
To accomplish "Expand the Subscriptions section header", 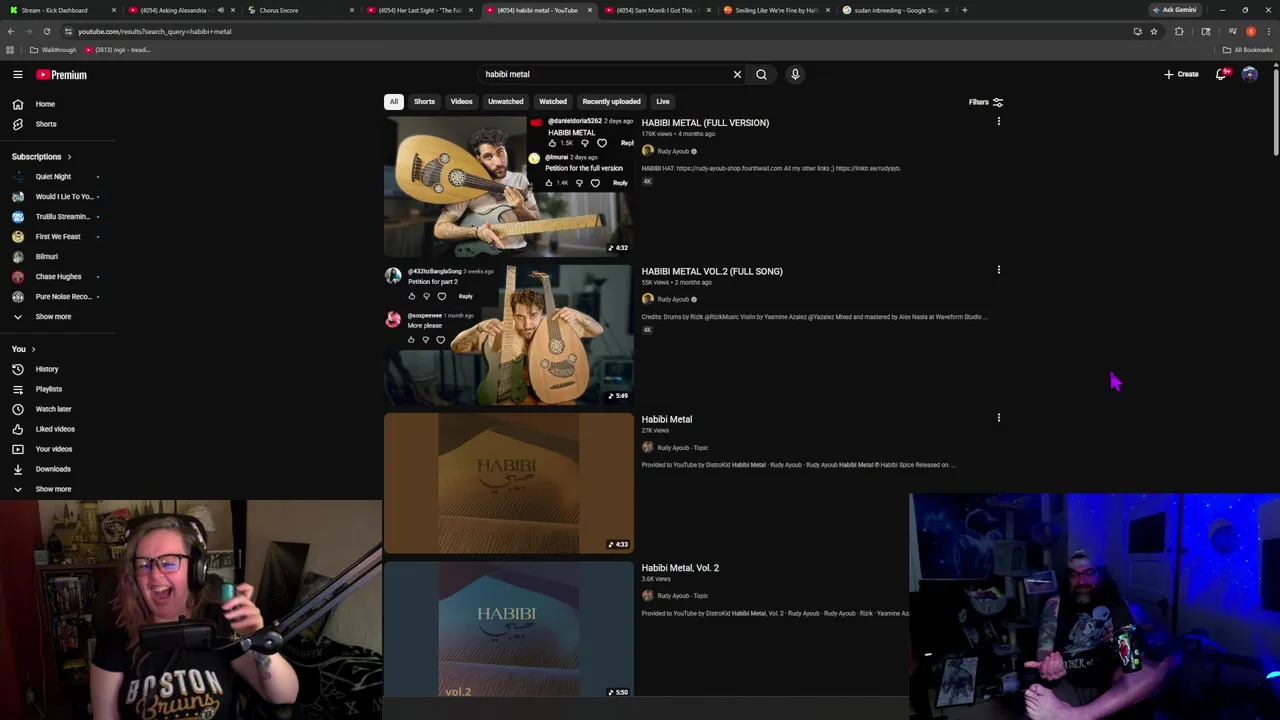I will click(x=41, y=157).
